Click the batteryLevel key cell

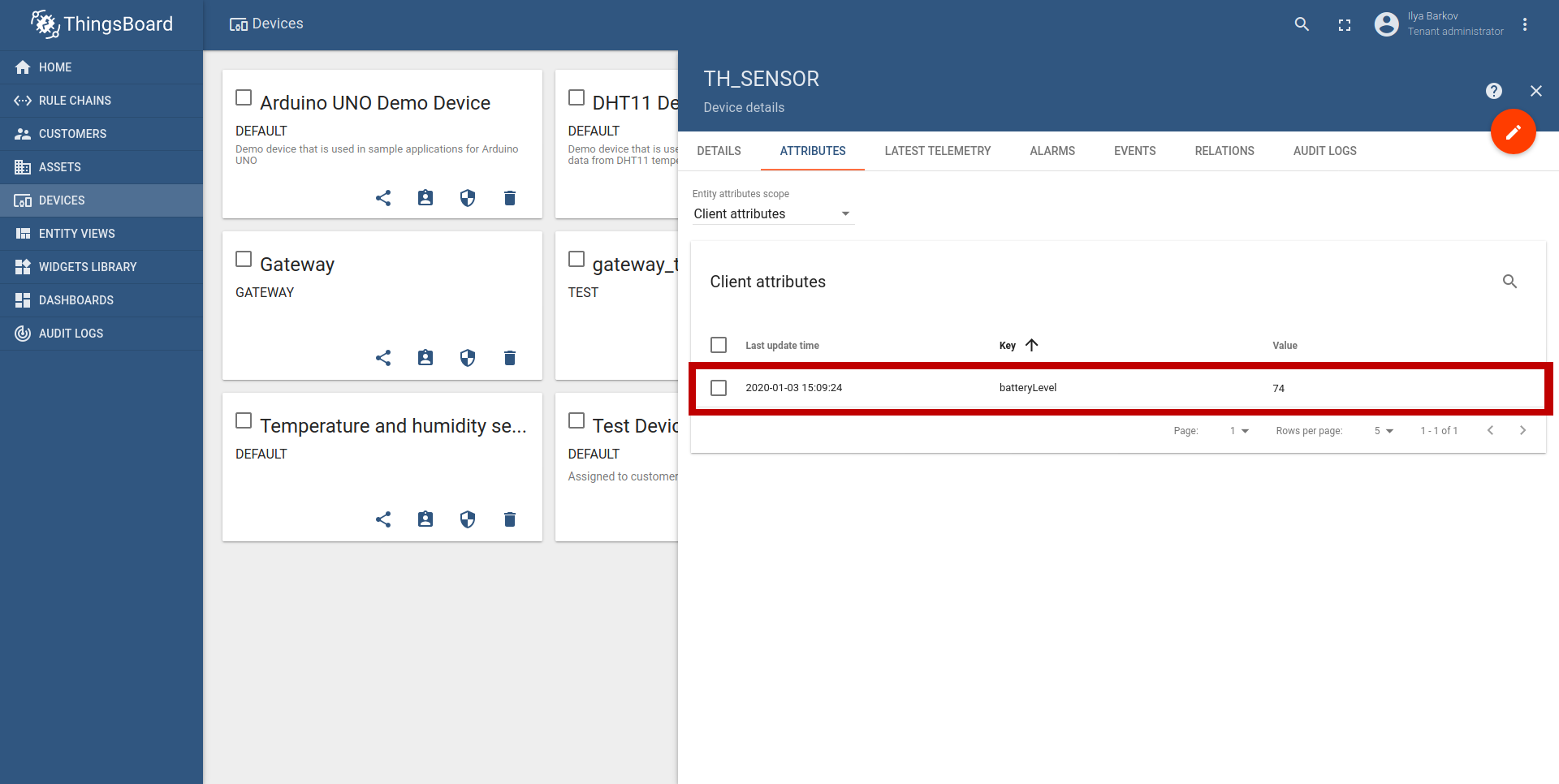tap(1028, 388)
